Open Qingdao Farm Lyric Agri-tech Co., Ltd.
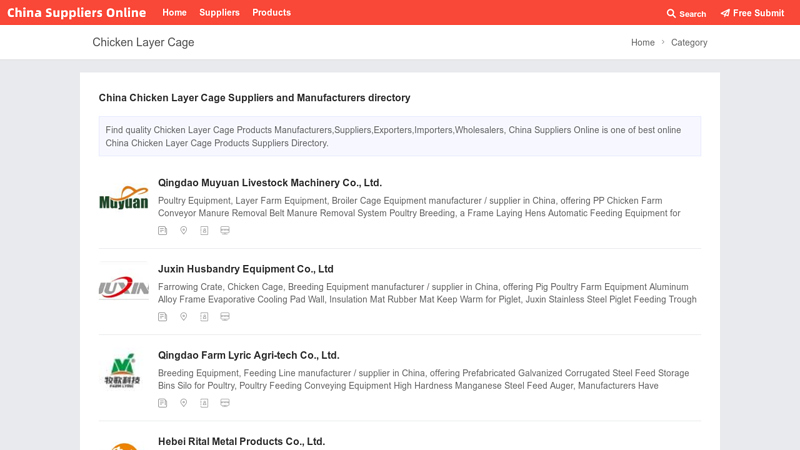Screen dimensions: 800x450 click(x=248, y=355)
